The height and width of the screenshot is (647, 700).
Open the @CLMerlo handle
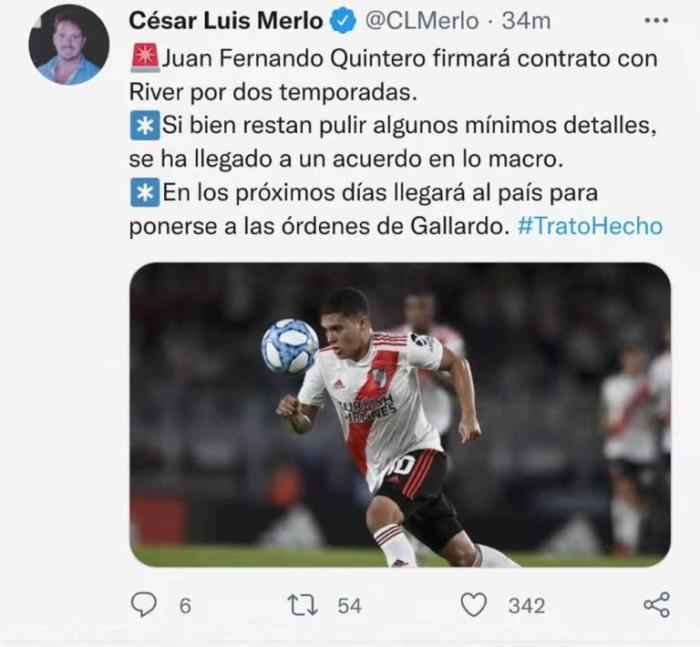(x=422, y=21)
